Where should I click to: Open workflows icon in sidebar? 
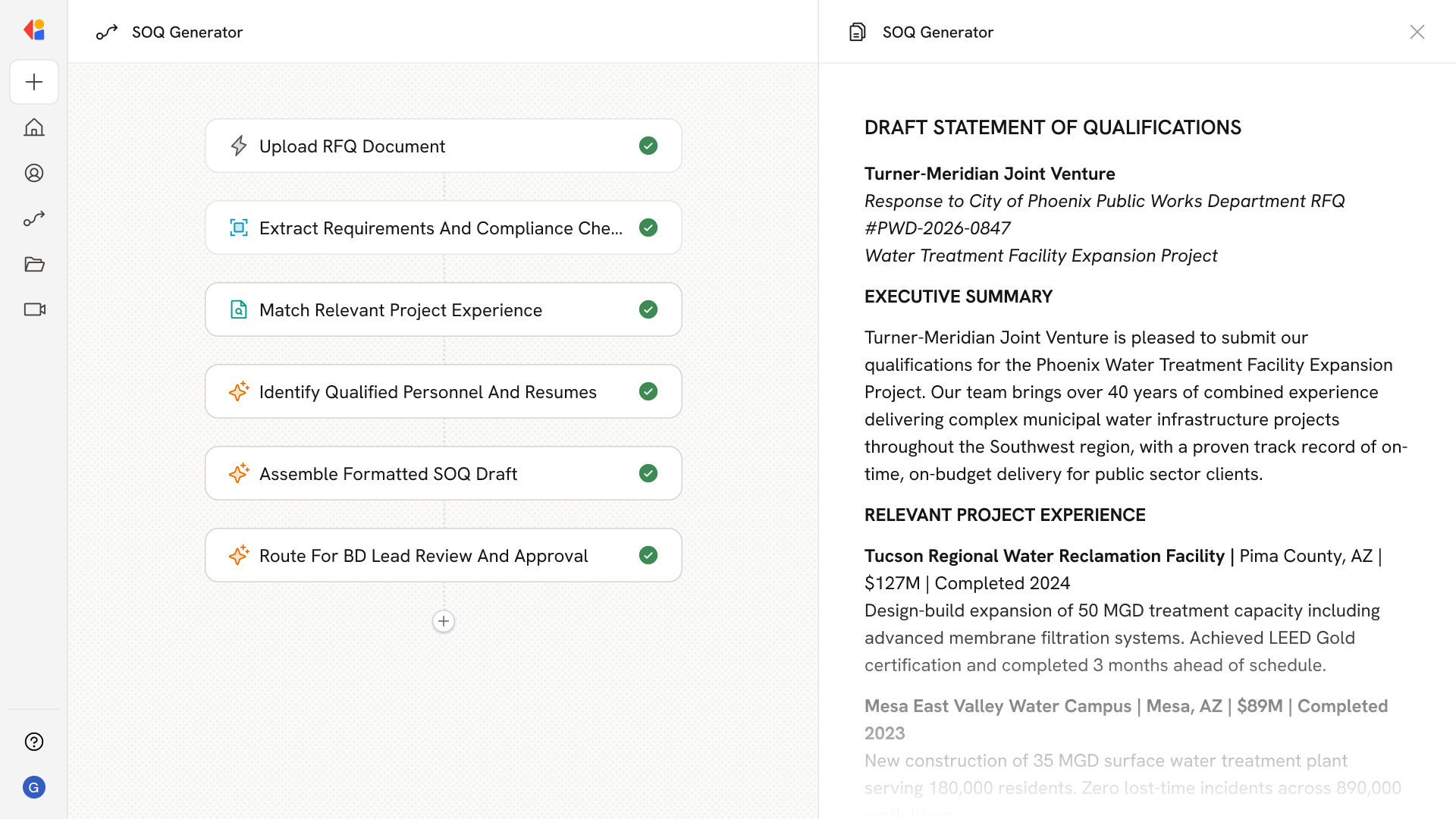[x=34, y=218]
